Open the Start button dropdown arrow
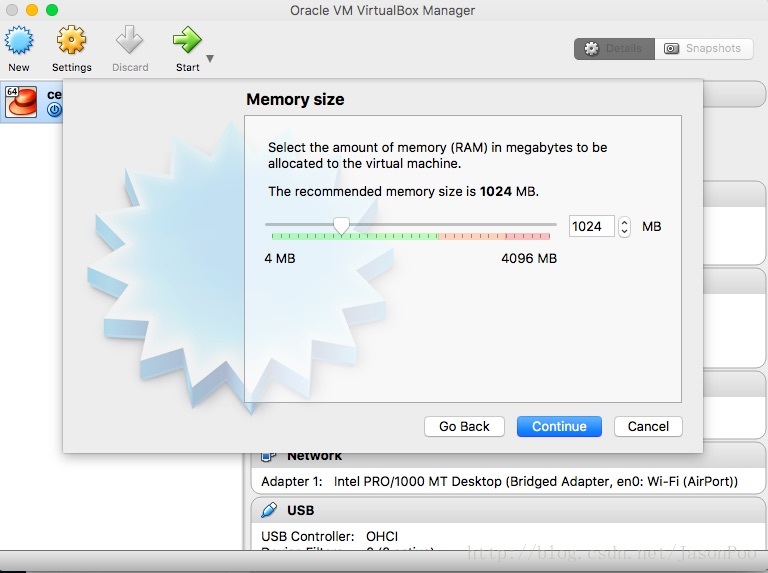The height and width of the screenshot is (573, 768). tap(210, 59)
